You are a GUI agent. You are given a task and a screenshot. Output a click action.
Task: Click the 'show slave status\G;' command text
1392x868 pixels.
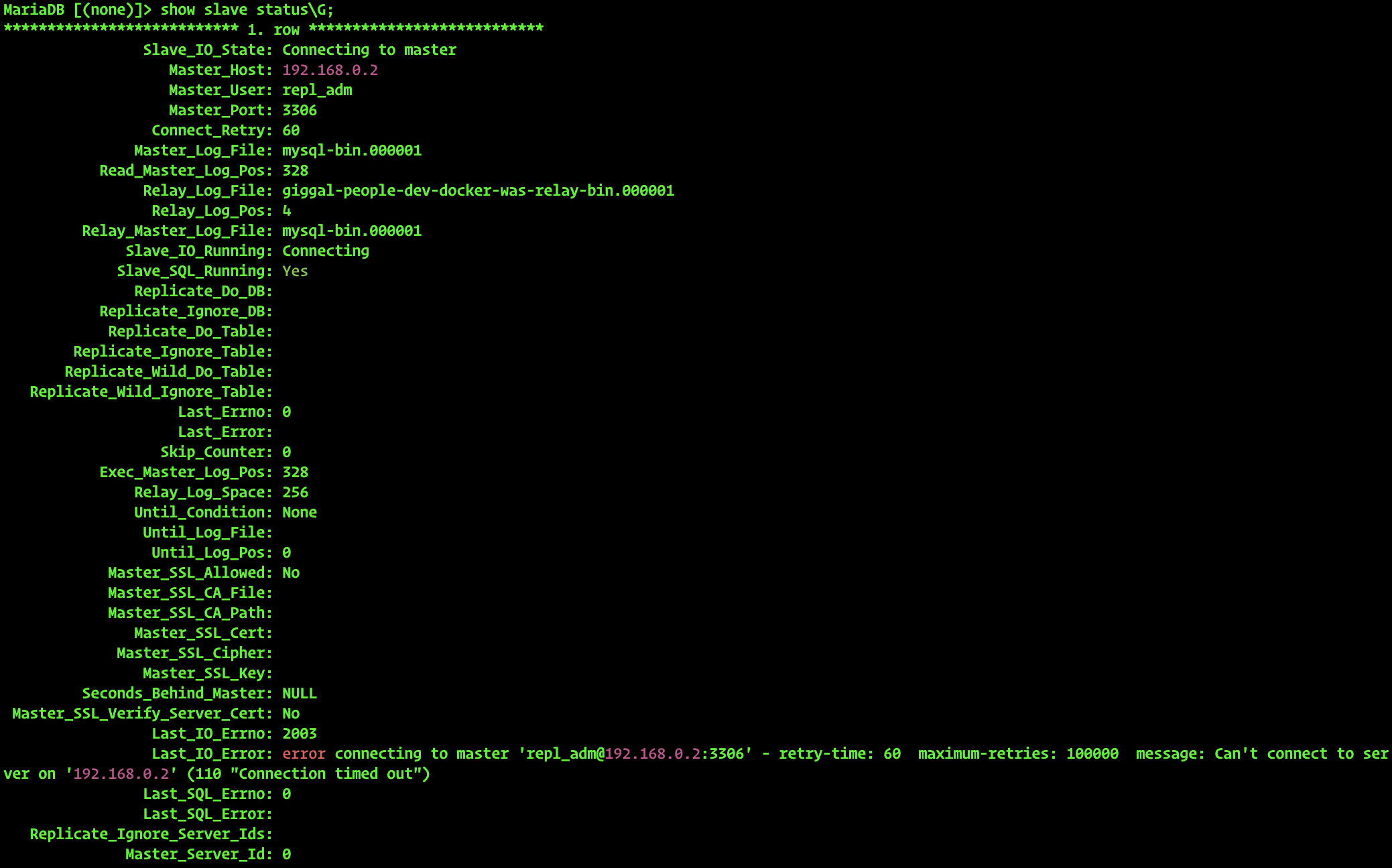click(x=247, y=10)
